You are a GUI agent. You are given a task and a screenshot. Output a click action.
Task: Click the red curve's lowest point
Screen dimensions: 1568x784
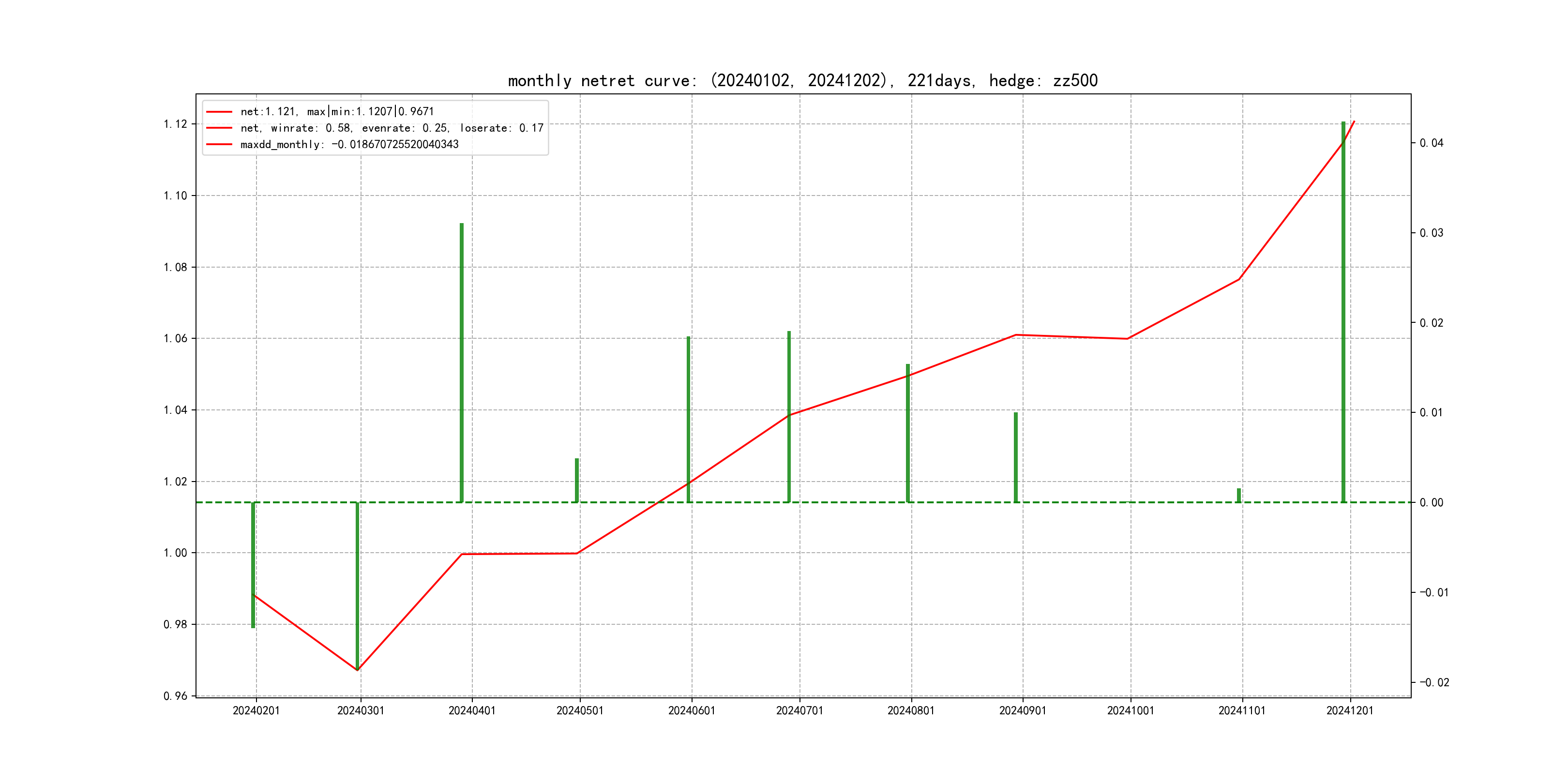[357, 670]
